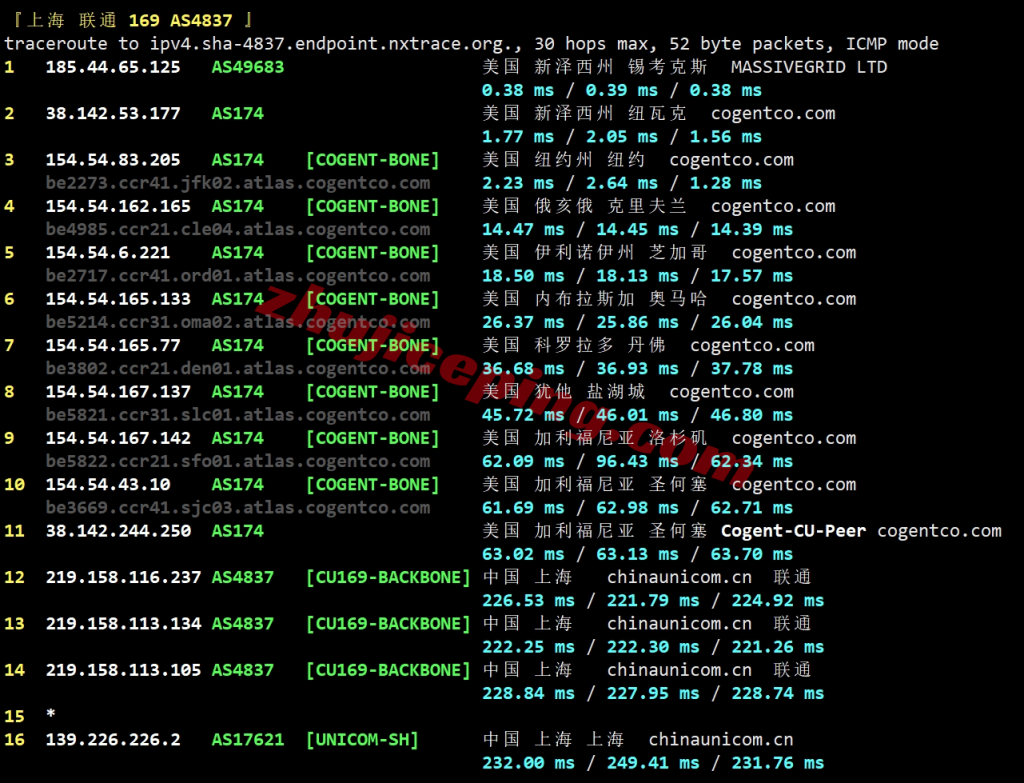This screenshot has height=783, width=1024.
Task: Click IP address 139.226.226.2
Action: pyautogui.click(x=113, y=740)
